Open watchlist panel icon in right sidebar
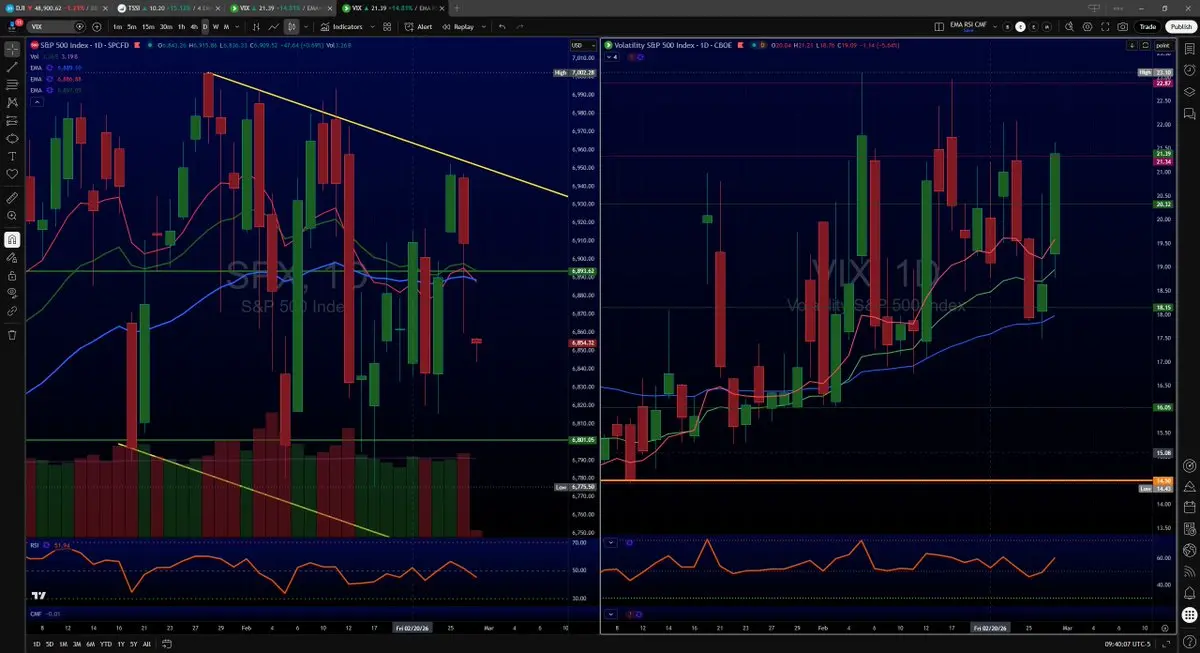The width and height of the screenshot is (1200, 653). point(1189,48)
